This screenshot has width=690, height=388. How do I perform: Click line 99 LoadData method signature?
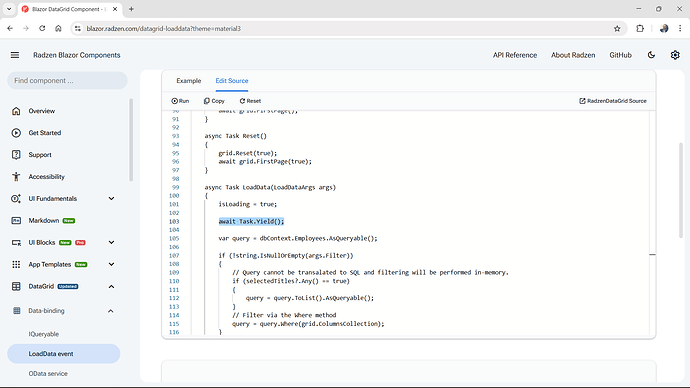coord(270,187)
